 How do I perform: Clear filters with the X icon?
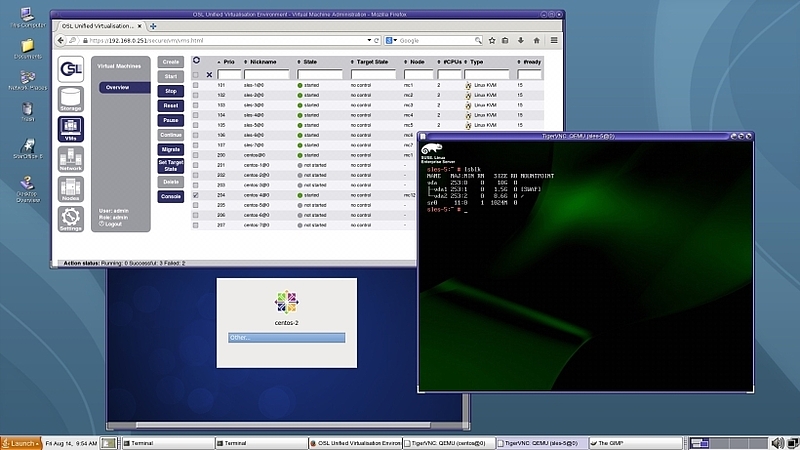(209, 75)
